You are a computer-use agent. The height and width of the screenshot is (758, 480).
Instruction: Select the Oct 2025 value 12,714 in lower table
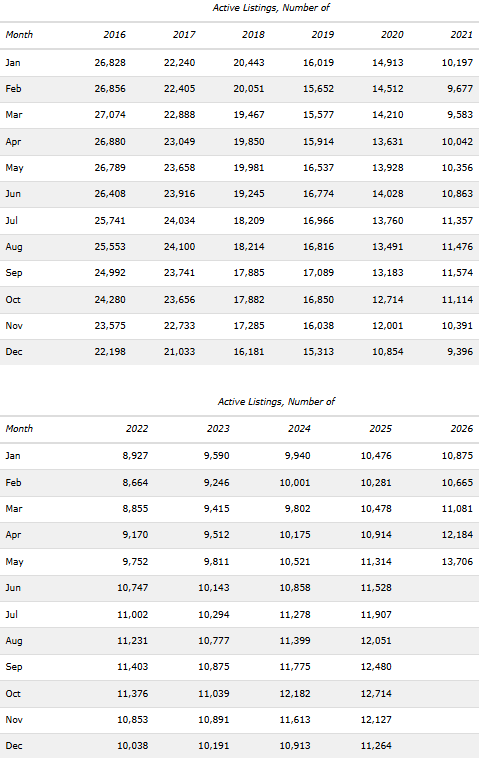point(376,694)
